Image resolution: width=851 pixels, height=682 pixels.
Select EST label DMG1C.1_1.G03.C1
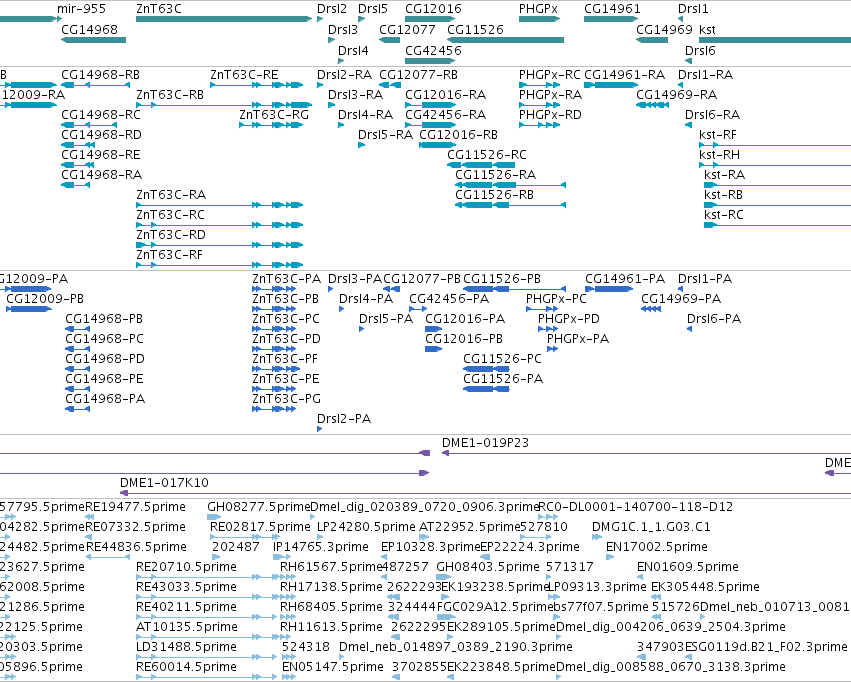(x=651, y=526)
